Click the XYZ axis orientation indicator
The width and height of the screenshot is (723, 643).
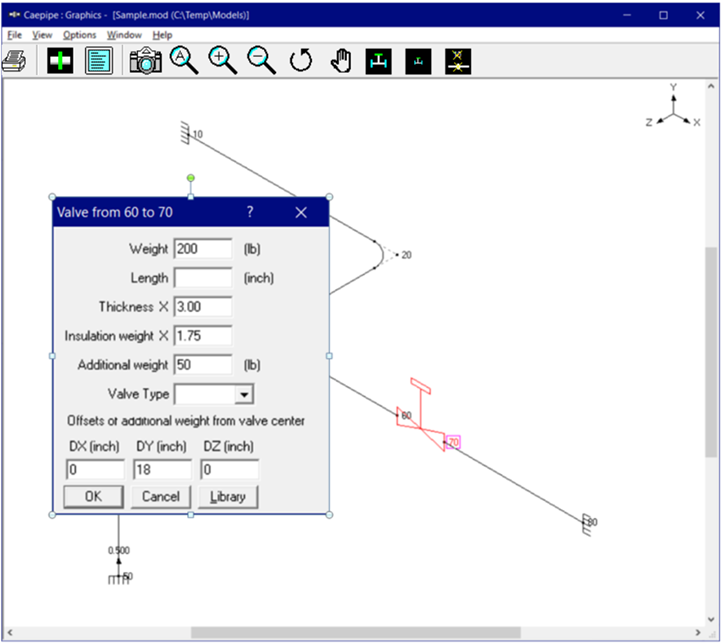674,106
